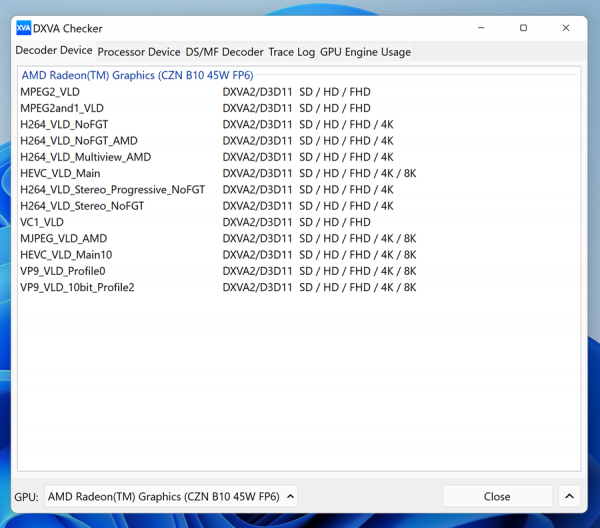Image resolution: width=600 pixels, height=528 pixels.
Task: Open the DS/MF Decoder tab
Action: tap(224, 52)
